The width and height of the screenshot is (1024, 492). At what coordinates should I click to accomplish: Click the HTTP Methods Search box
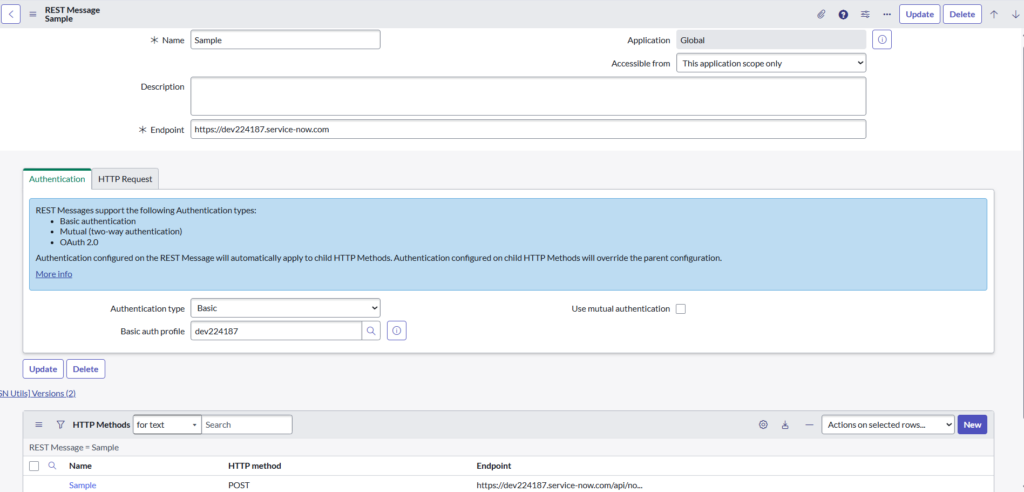(247, 425)
